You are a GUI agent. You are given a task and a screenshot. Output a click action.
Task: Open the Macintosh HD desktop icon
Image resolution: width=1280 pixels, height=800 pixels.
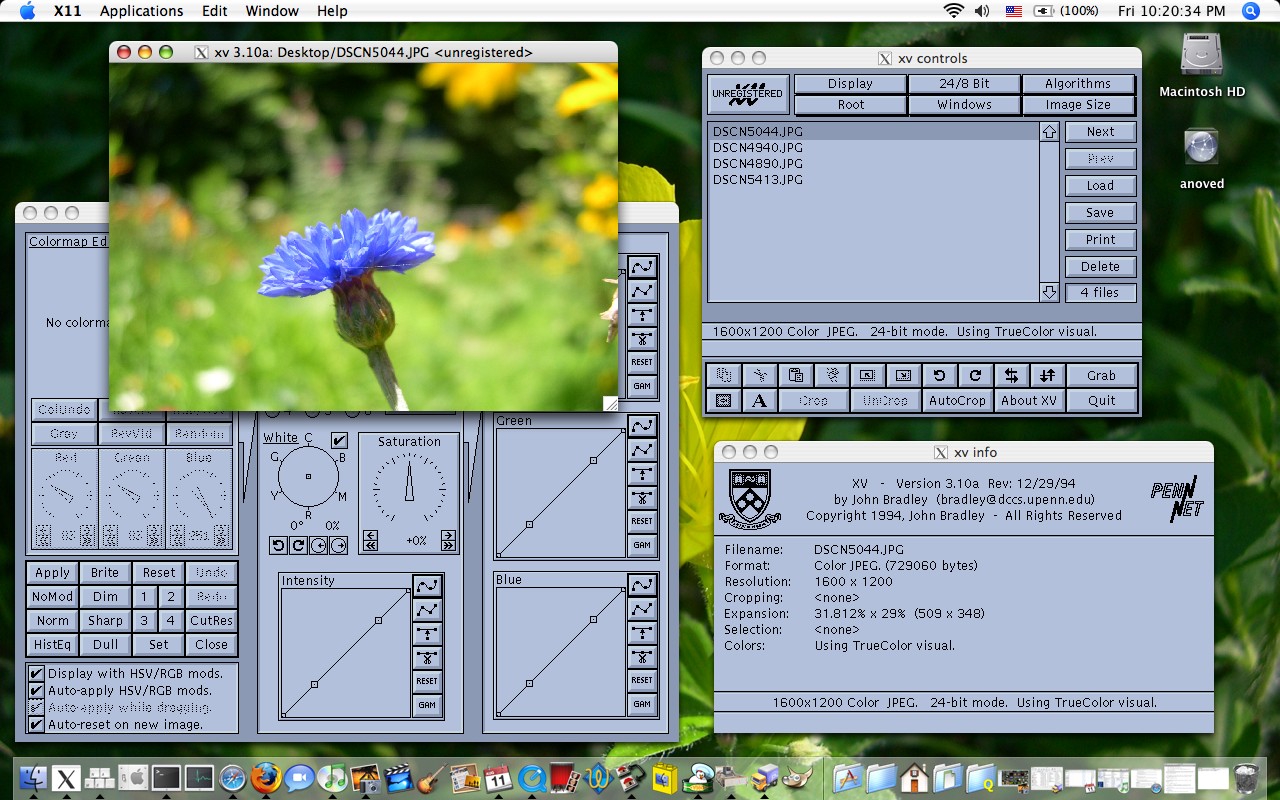tap(1201, 64)
